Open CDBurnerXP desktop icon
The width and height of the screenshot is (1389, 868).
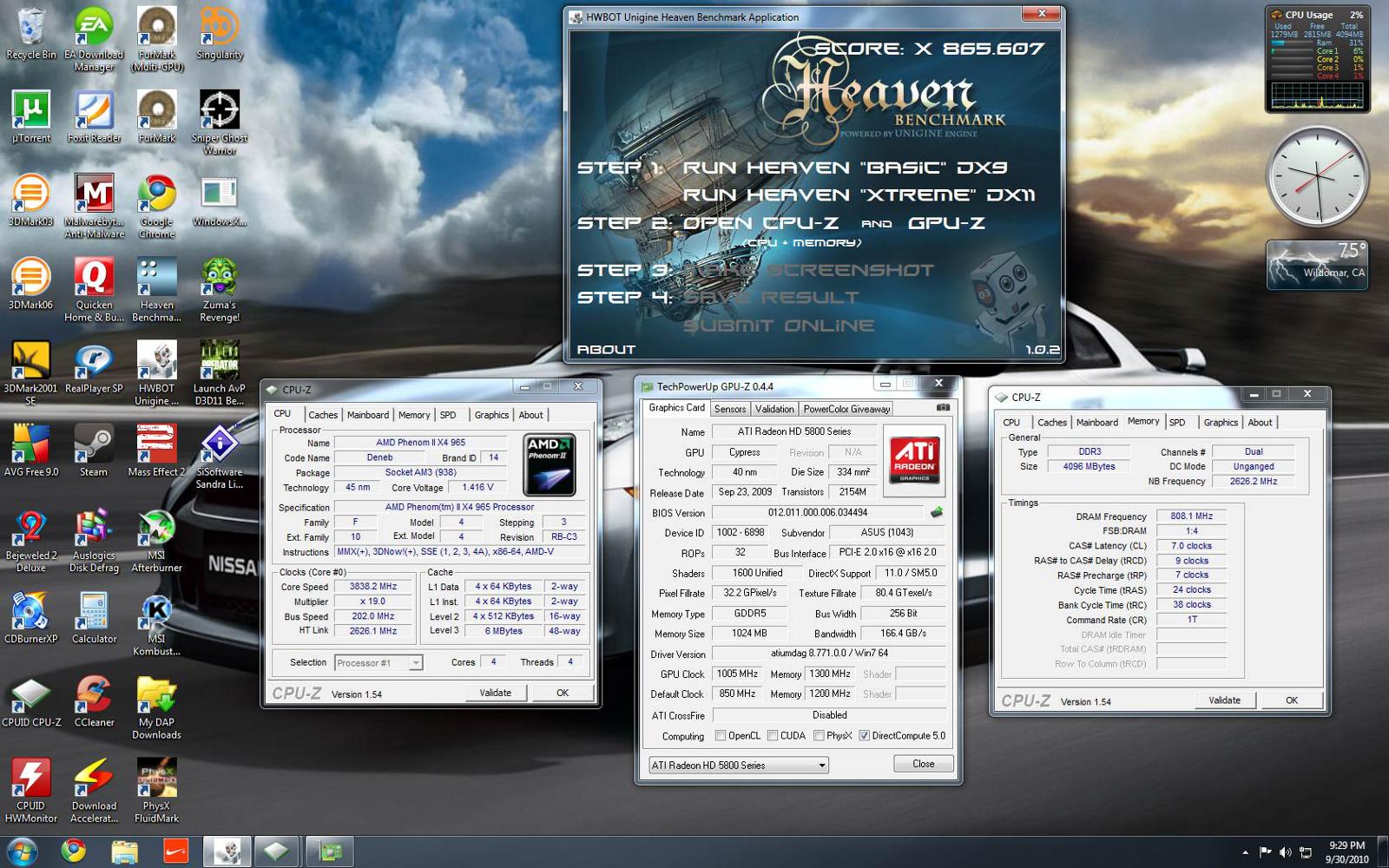pyautogui.click(x=31, y=616)
